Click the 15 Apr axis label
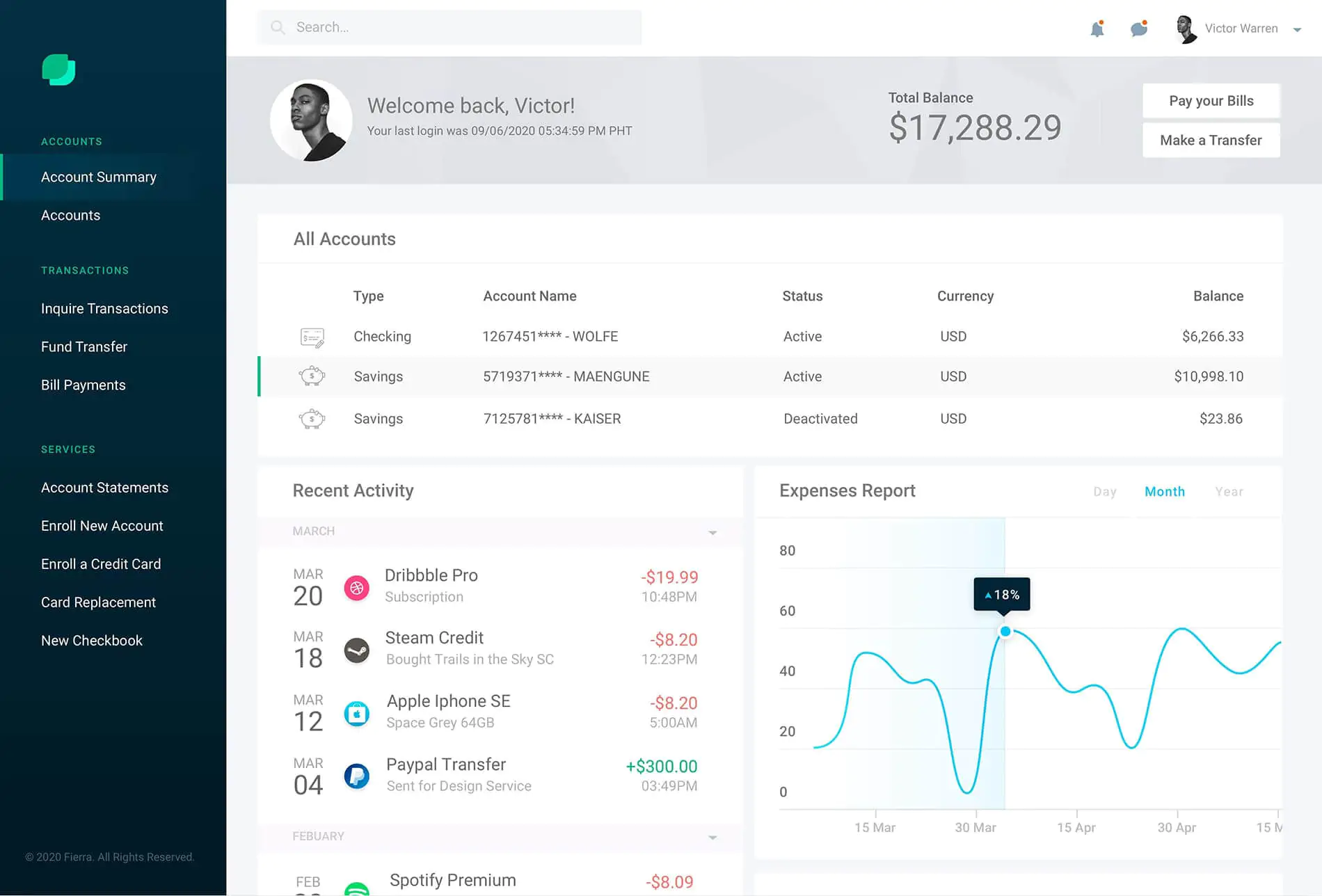Screen dimensions: 1322x896 coord(1076,828)
